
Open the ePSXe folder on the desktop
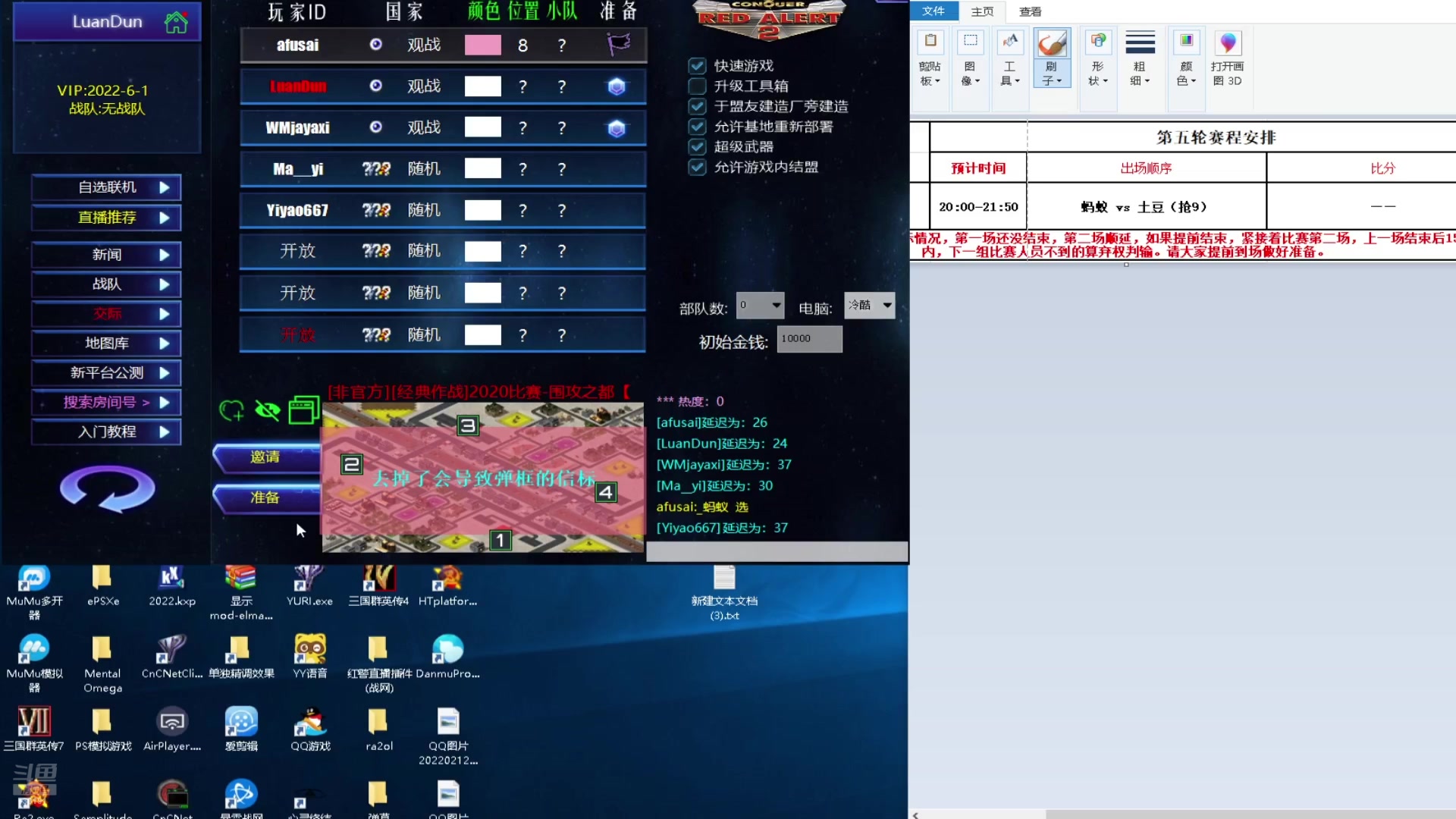[x=102, y=586]
